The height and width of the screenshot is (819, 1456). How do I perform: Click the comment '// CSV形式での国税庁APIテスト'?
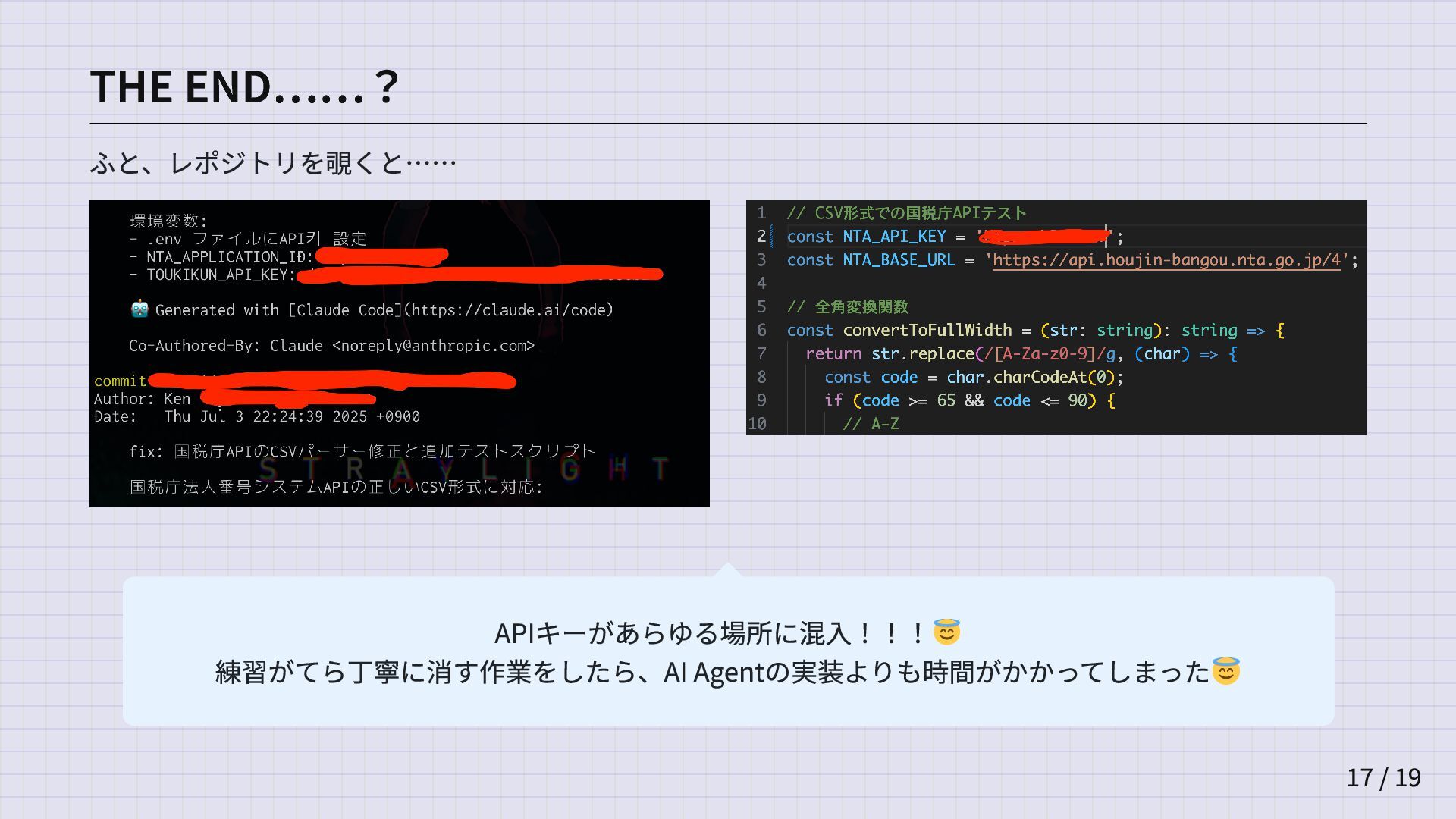coord(906,213)
